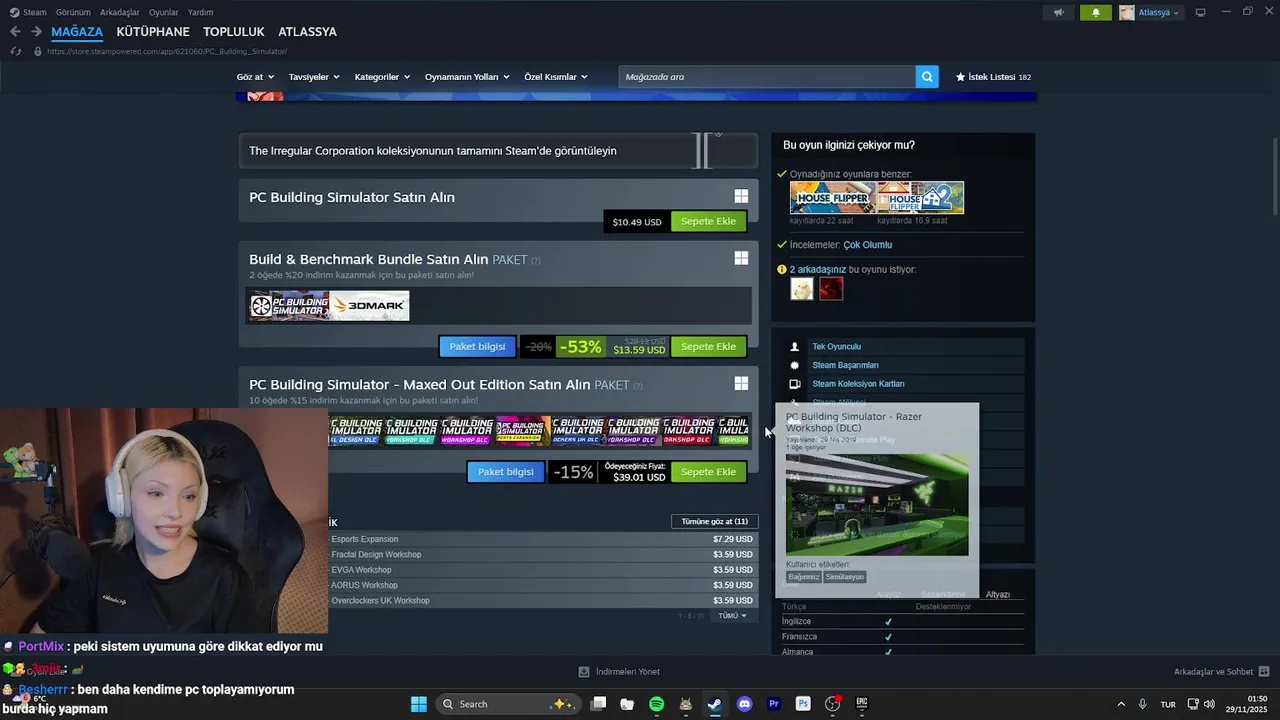Viewport: 1280px width, 720px height.
Task: Expand the TÜMÜ DLC list dropdown
Action: point(732,616)
